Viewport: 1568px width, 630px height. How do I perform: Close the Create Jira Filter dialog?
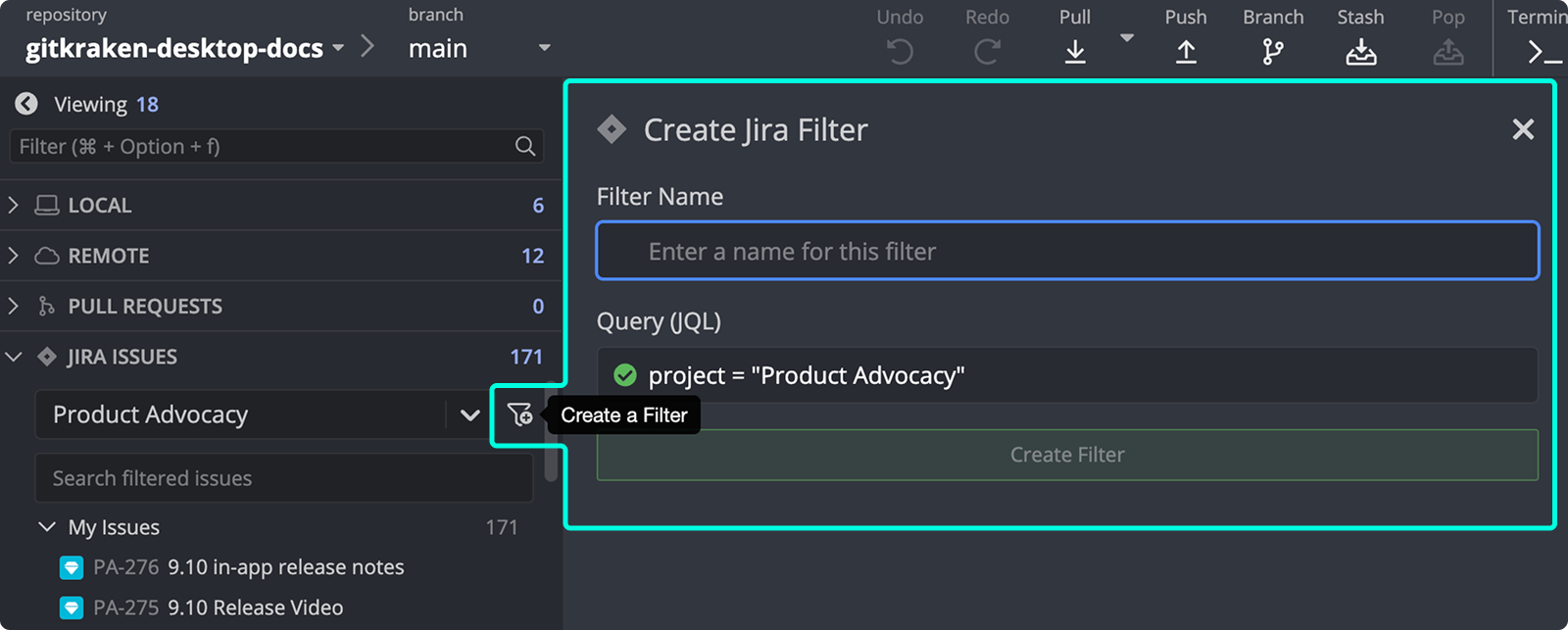point(1523,129)
